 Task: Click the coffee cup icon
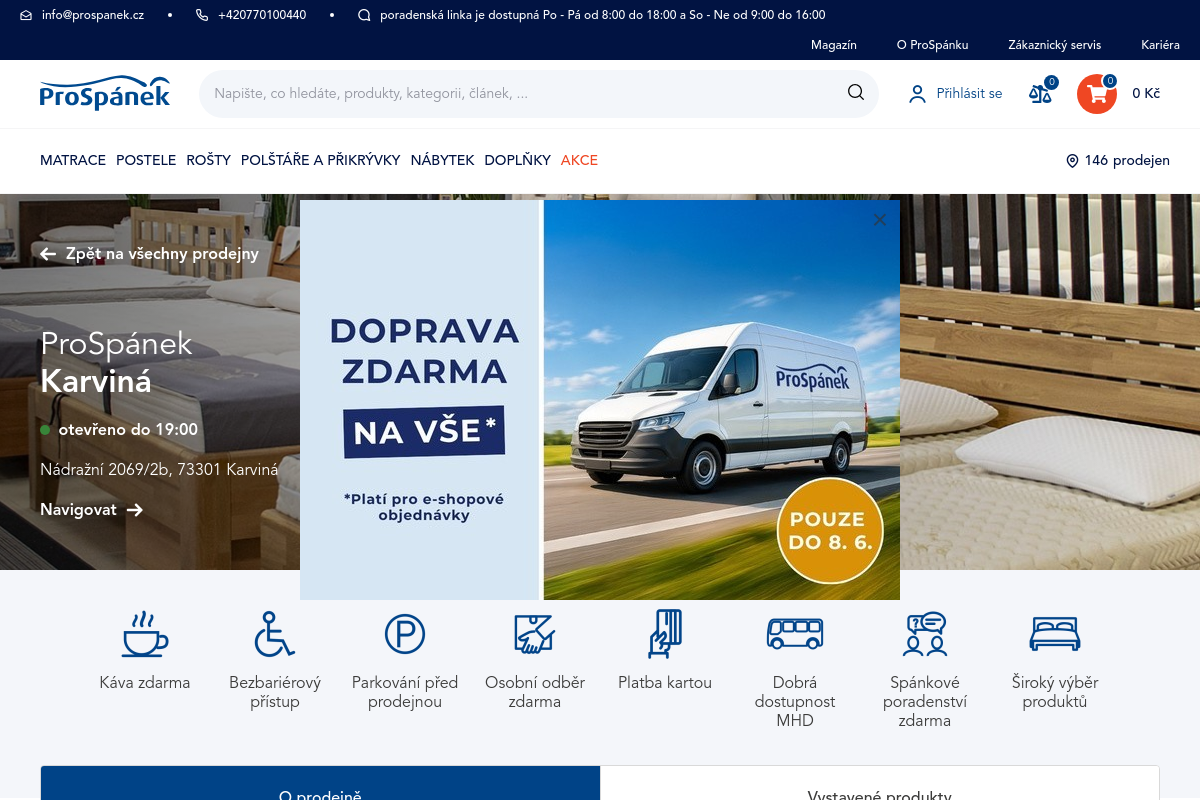[145, 634]
